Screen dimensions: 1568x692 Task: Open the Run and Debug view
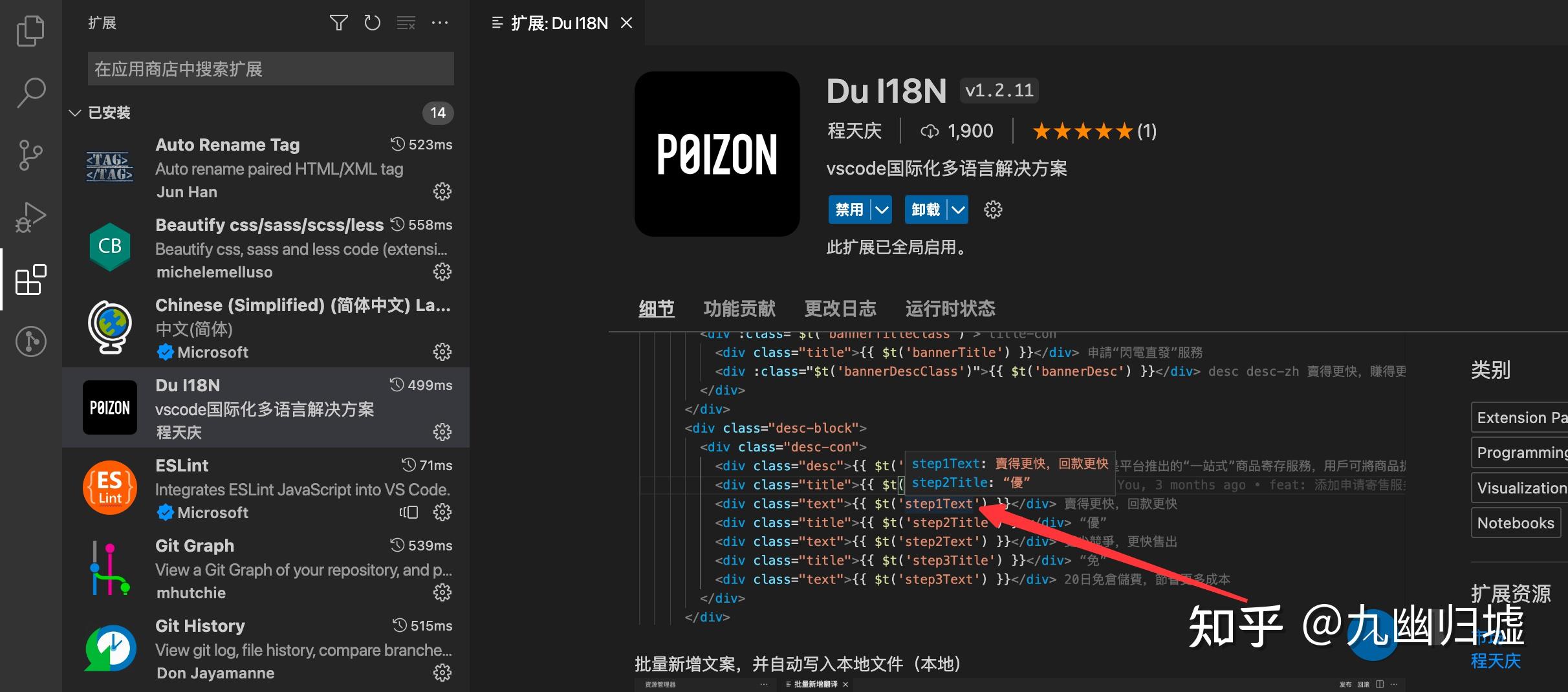[30, 217]
